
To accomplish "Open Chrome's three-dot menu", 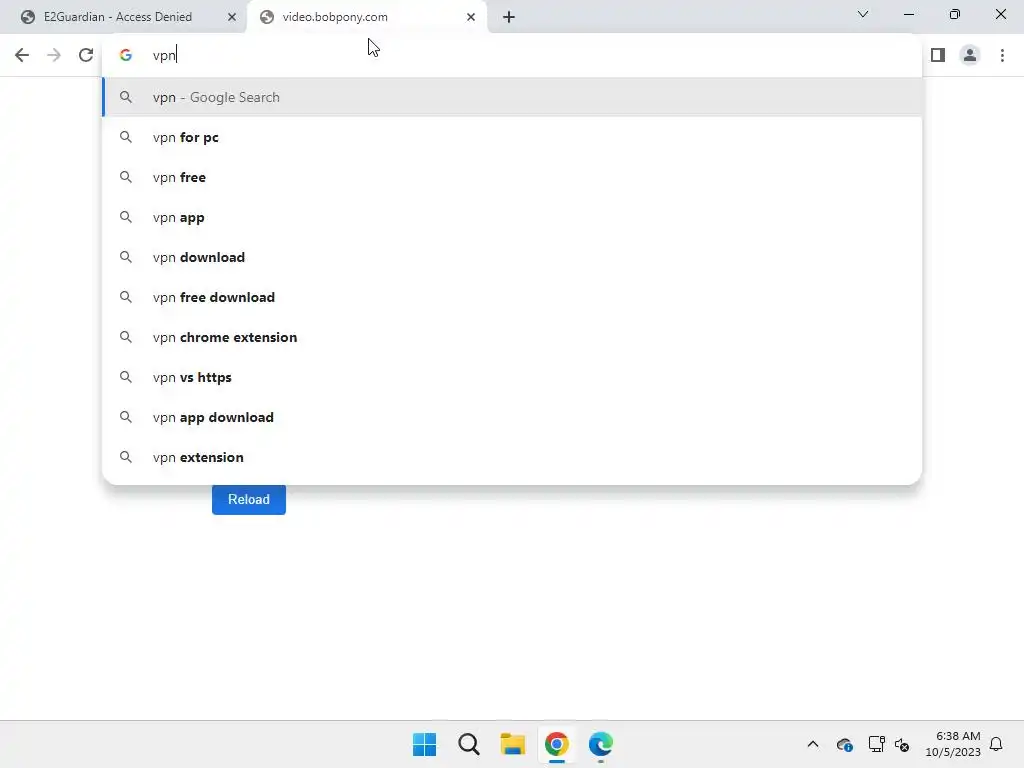I will click(1002, 55).
